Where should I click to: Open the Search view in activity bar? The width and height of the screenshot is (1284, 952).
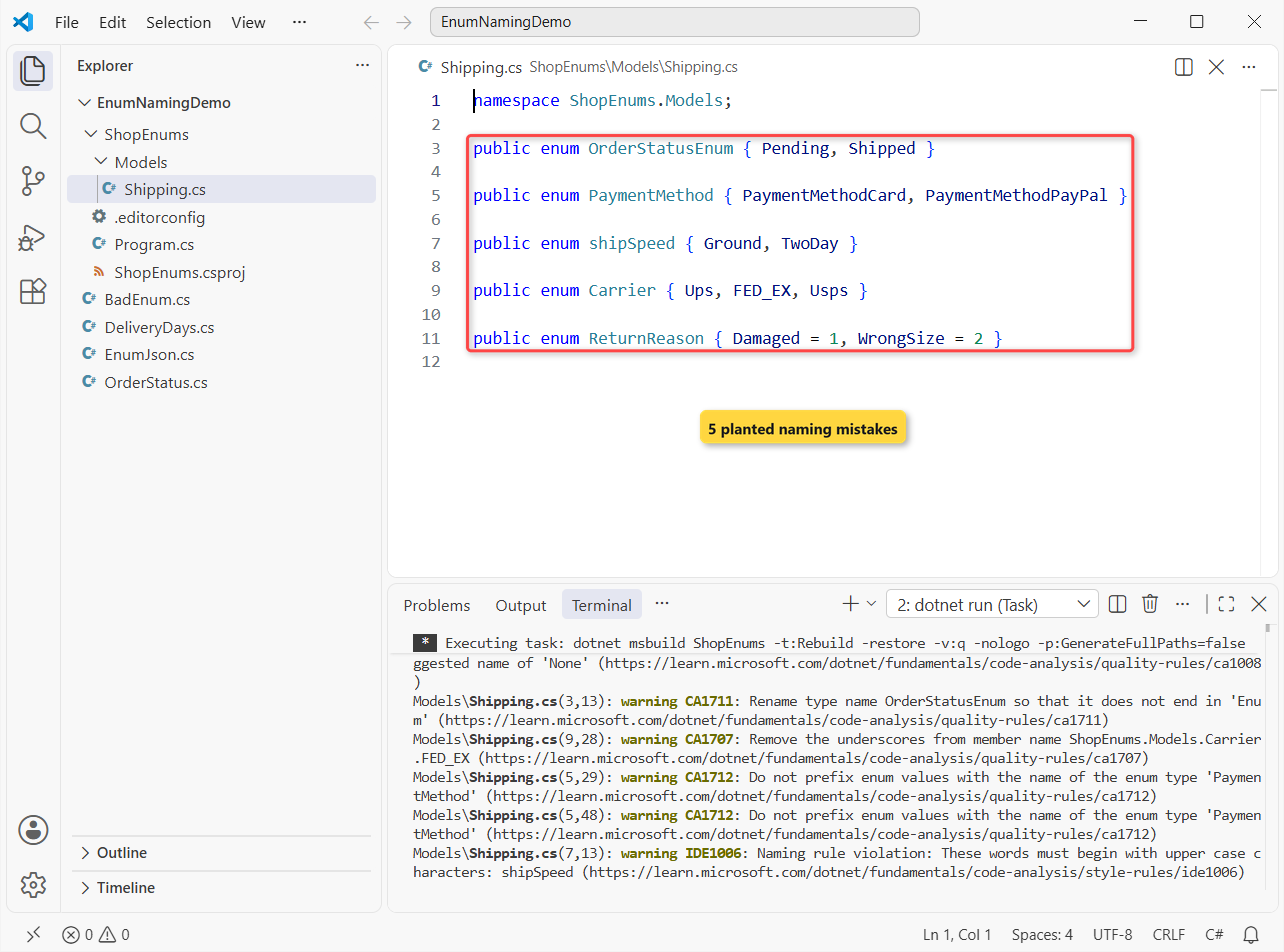33,126
